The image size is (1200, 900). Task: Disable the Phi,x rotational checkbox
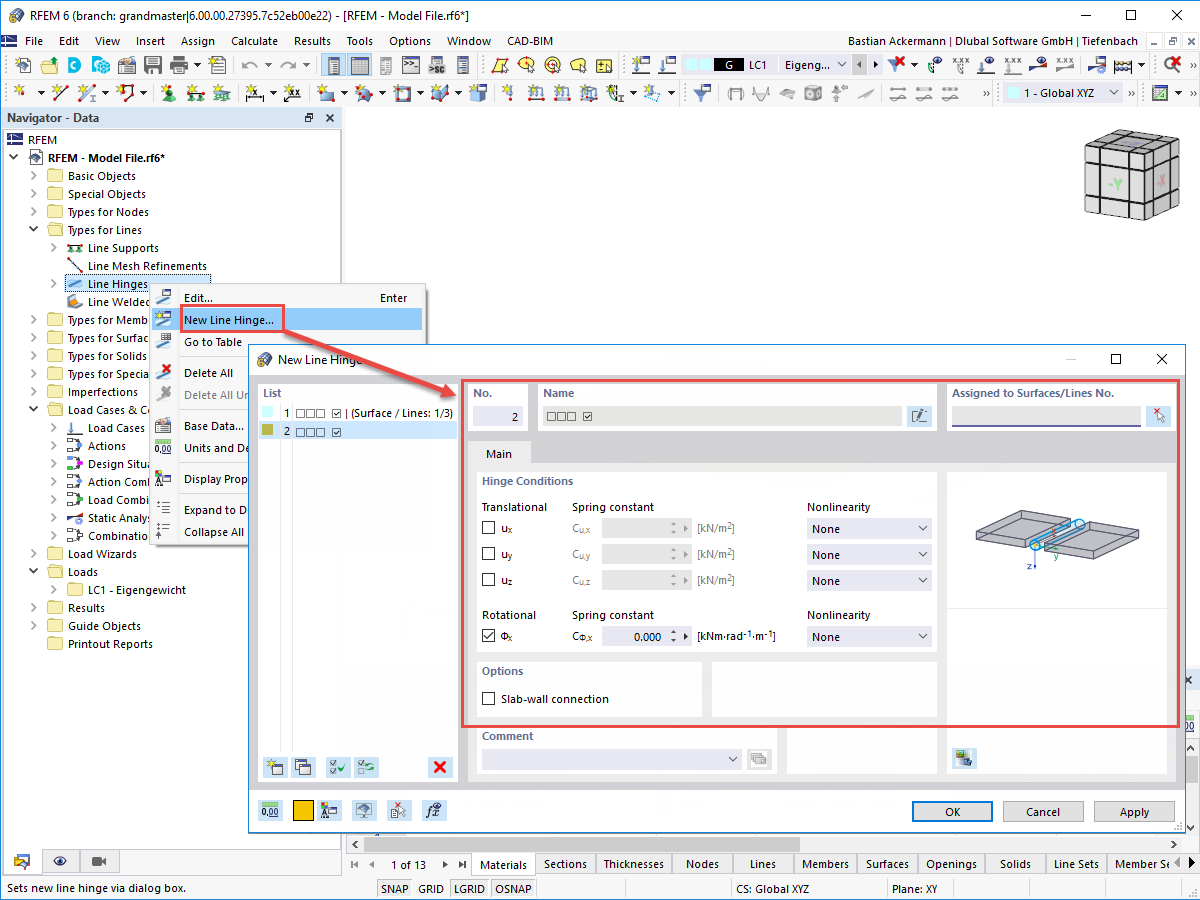click(x=489, y=635)
